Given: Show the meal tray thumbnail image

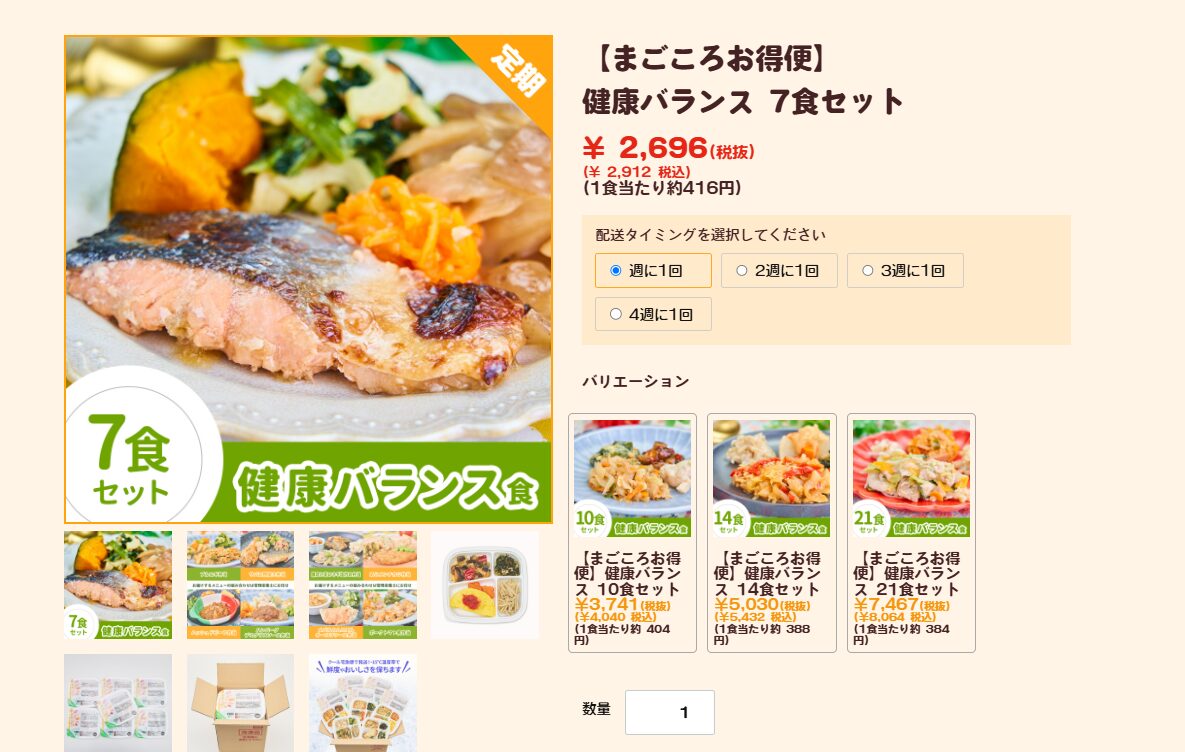Looking at the screenshot, I should click(485, 585).
